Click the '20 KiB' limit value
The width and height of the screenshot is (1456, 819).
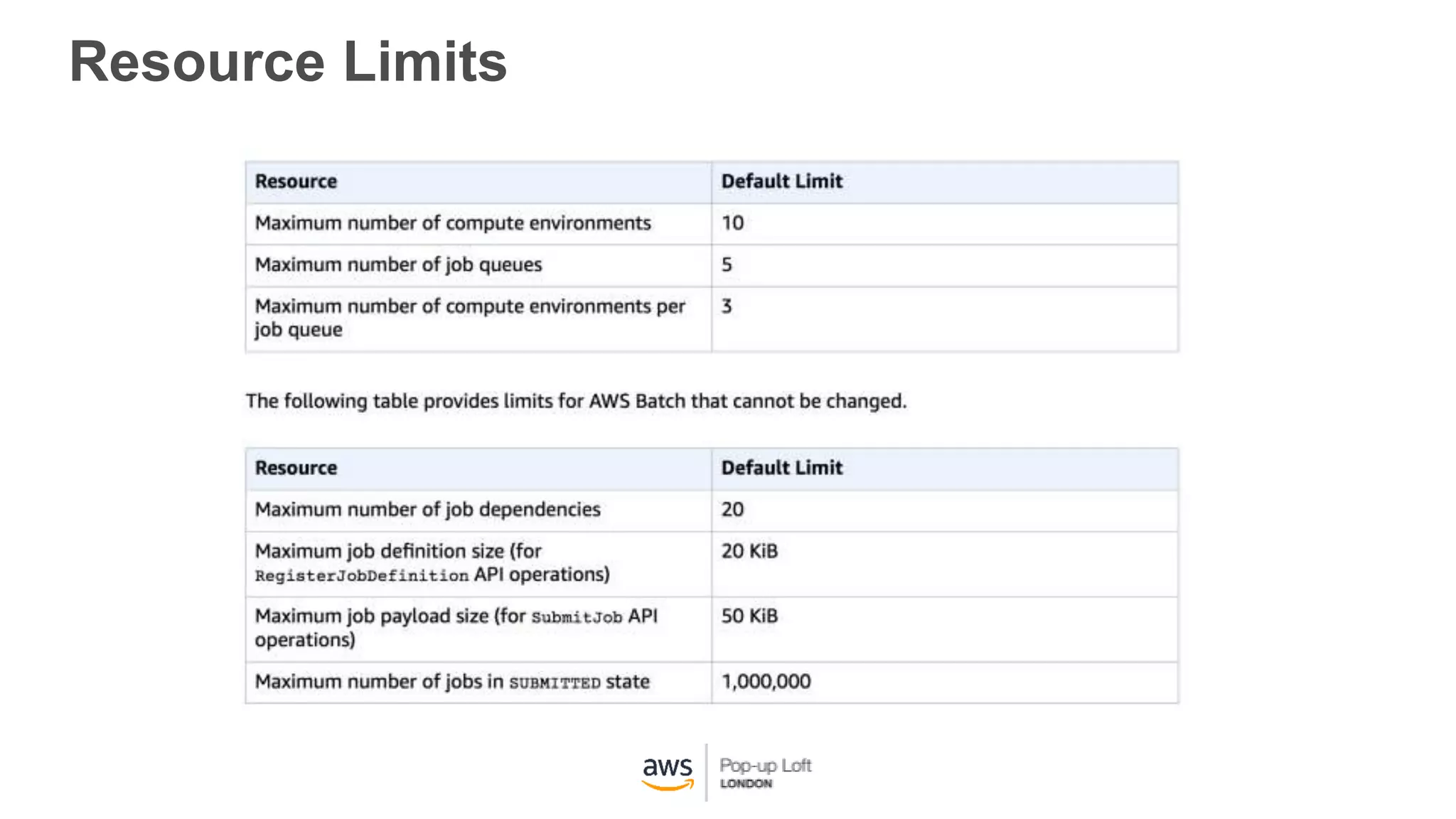point(749,551)
